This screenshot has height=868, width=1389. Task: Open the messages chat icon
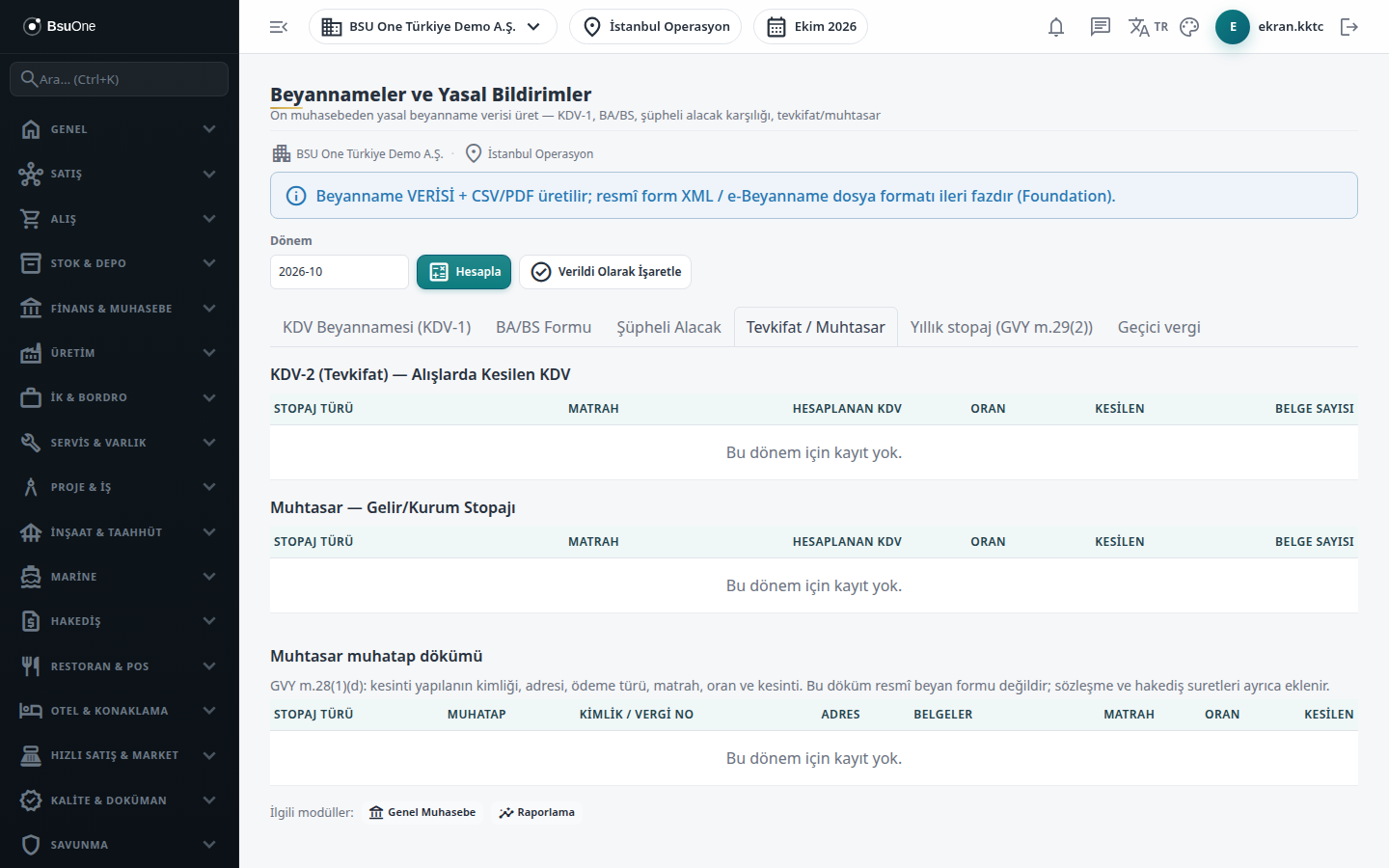(1101, 27)
